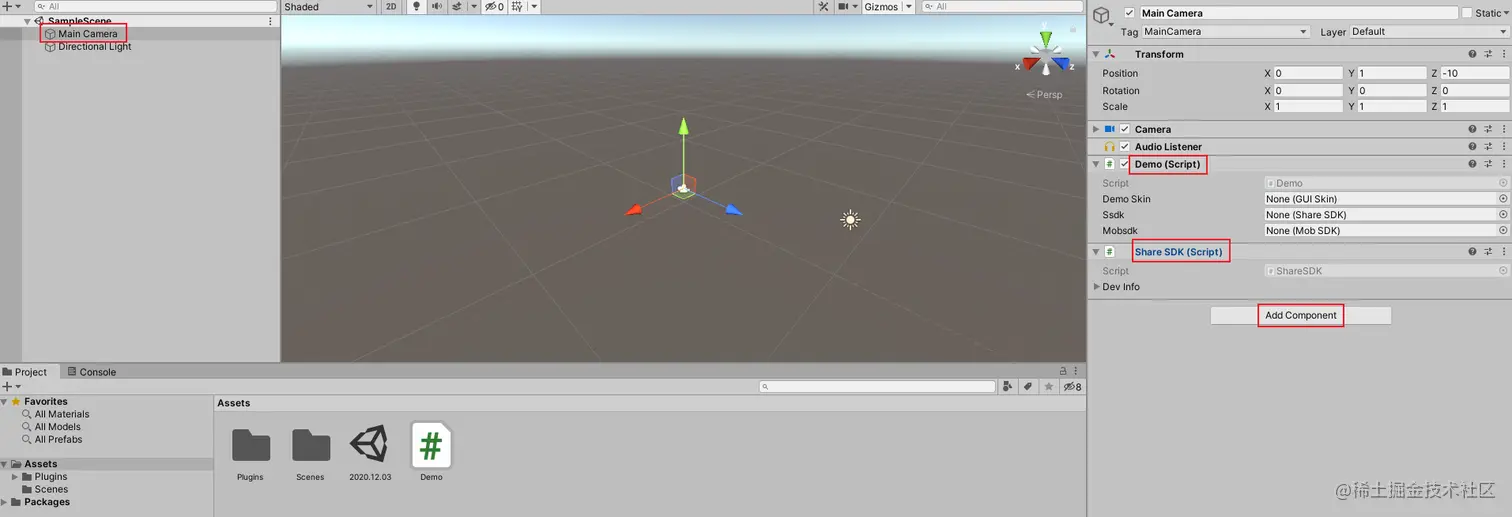Click the Position Z field showing -10
The height and width of the screenshot is (517, 1512).
pos(1474,73)
